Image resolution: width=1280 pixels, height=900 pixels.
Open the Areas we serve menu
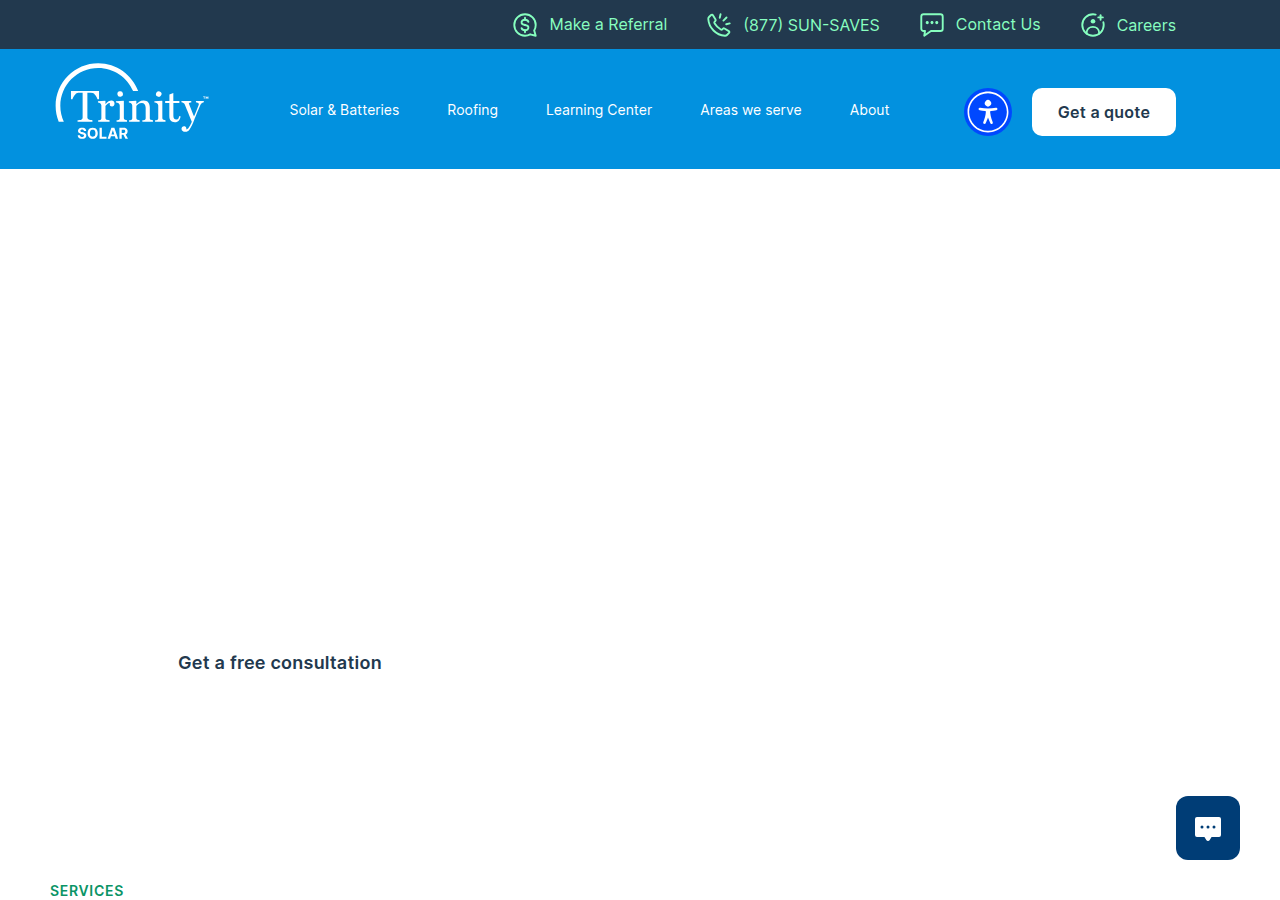click(751, 110)
